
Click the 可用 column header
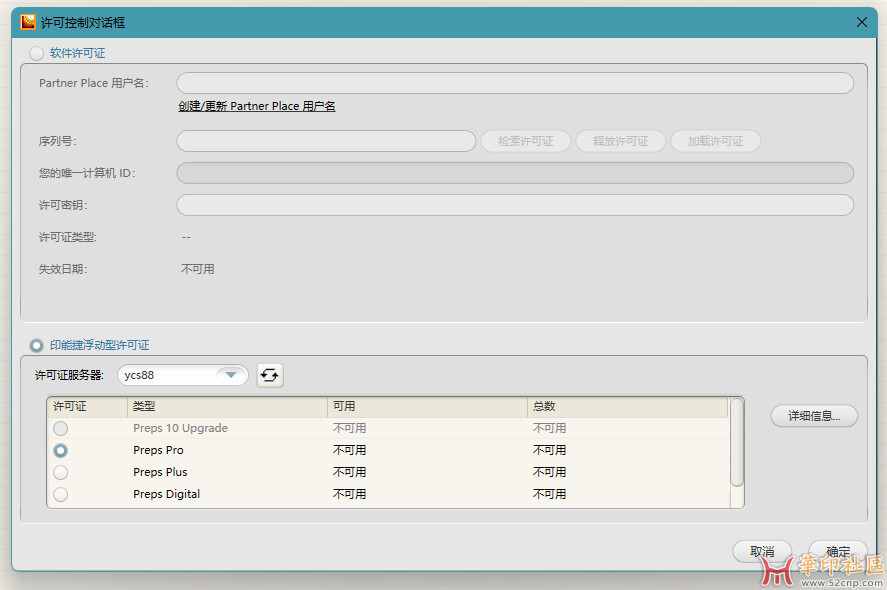pos(427,407)
